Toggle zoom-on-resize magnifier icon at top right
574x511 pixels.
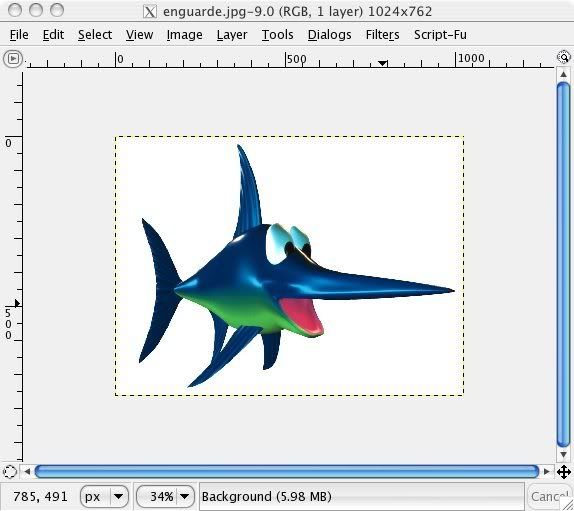tap(564, 57)
